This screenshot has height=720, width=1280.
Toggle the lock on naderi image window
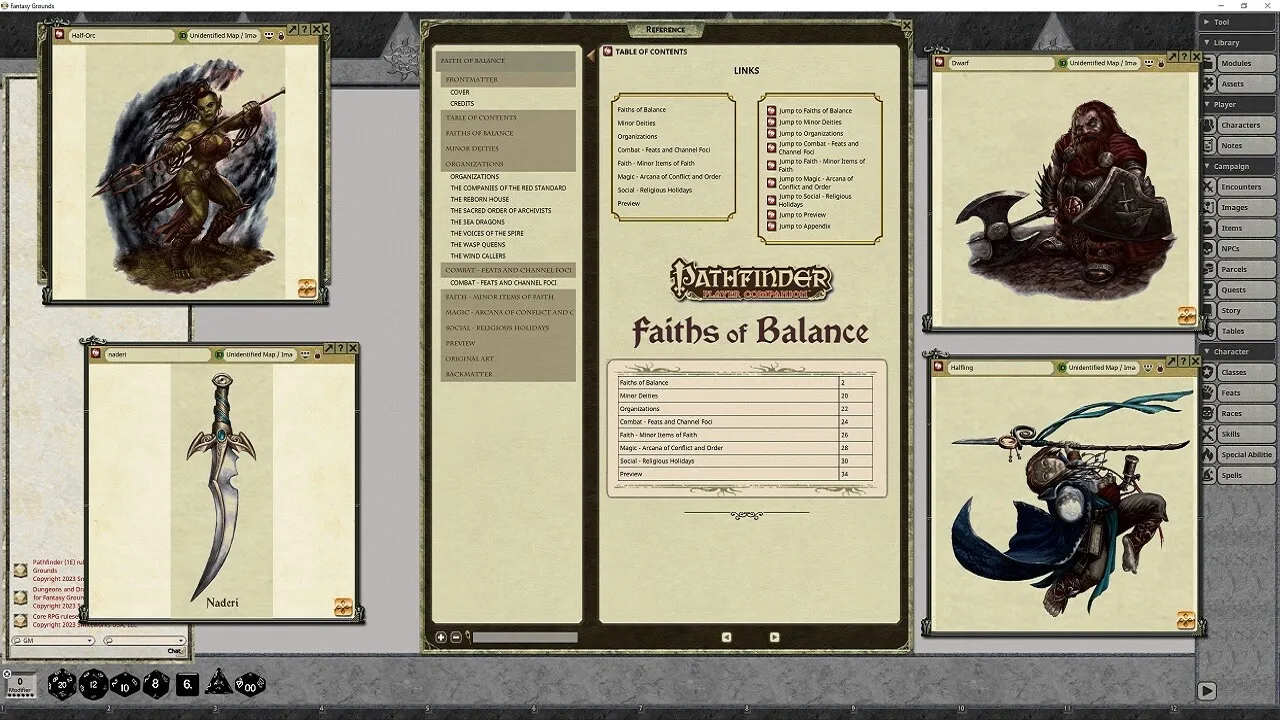pos(317,355)
